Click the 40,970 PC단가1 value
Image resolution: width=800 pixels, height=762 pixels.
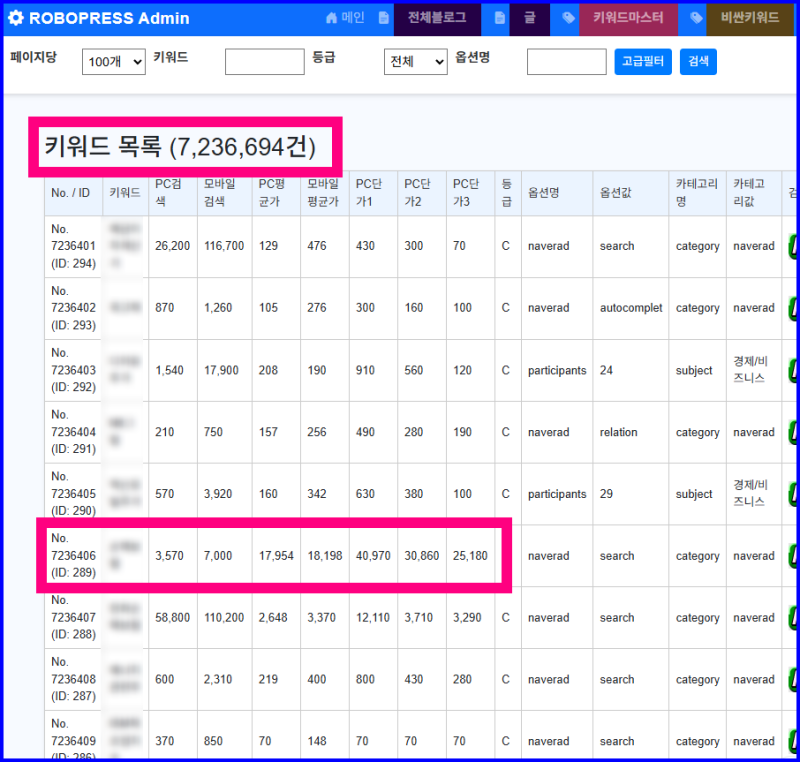tap(373, 556)
